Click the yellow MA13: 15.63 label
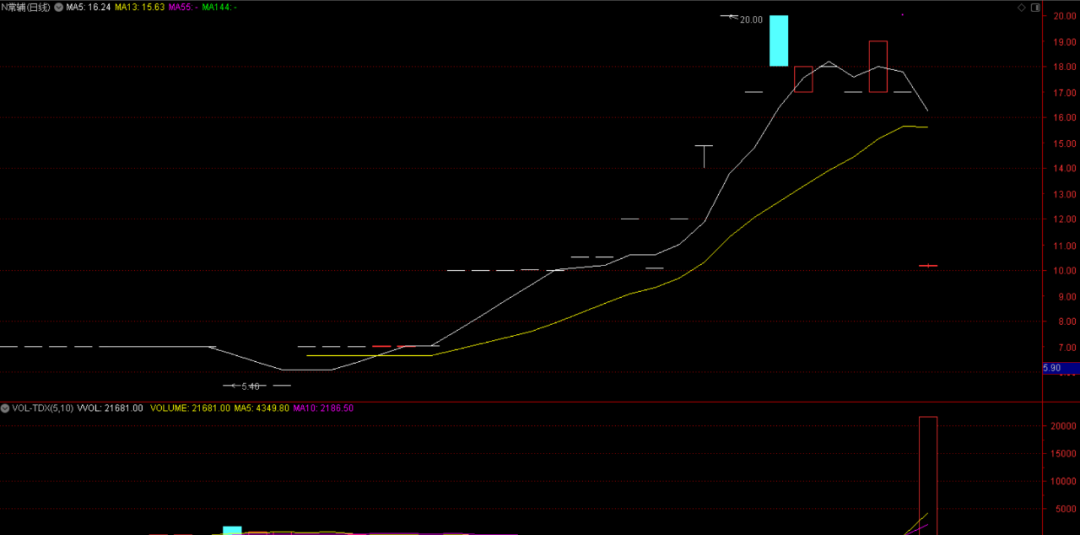 139,7
